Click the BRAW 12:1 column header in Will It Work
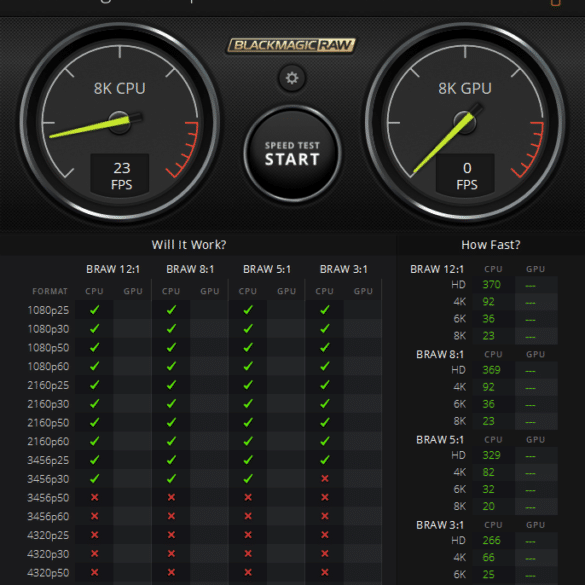Image resolution: width=585 pixels, height=585 pixels. pyautogui.click(x=113, y=269)
